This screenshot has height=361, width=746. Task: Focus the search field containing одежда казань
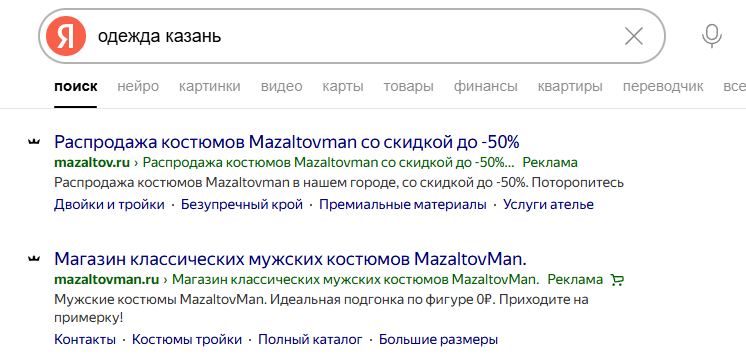(352, 36)
